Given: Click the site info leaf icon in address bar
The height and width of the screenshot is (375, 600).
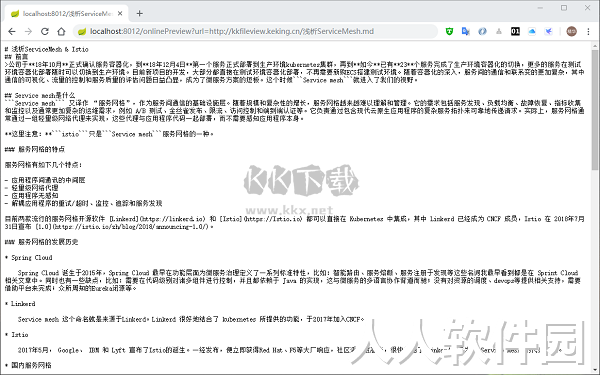Looking at the screenshot, I should 82,31.
